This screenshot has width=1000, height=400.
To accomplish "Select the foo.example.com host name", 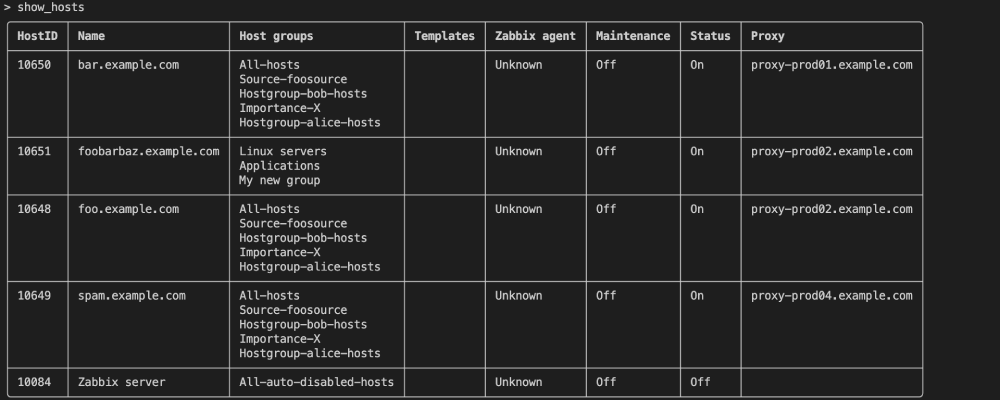I will click(128, 210).
